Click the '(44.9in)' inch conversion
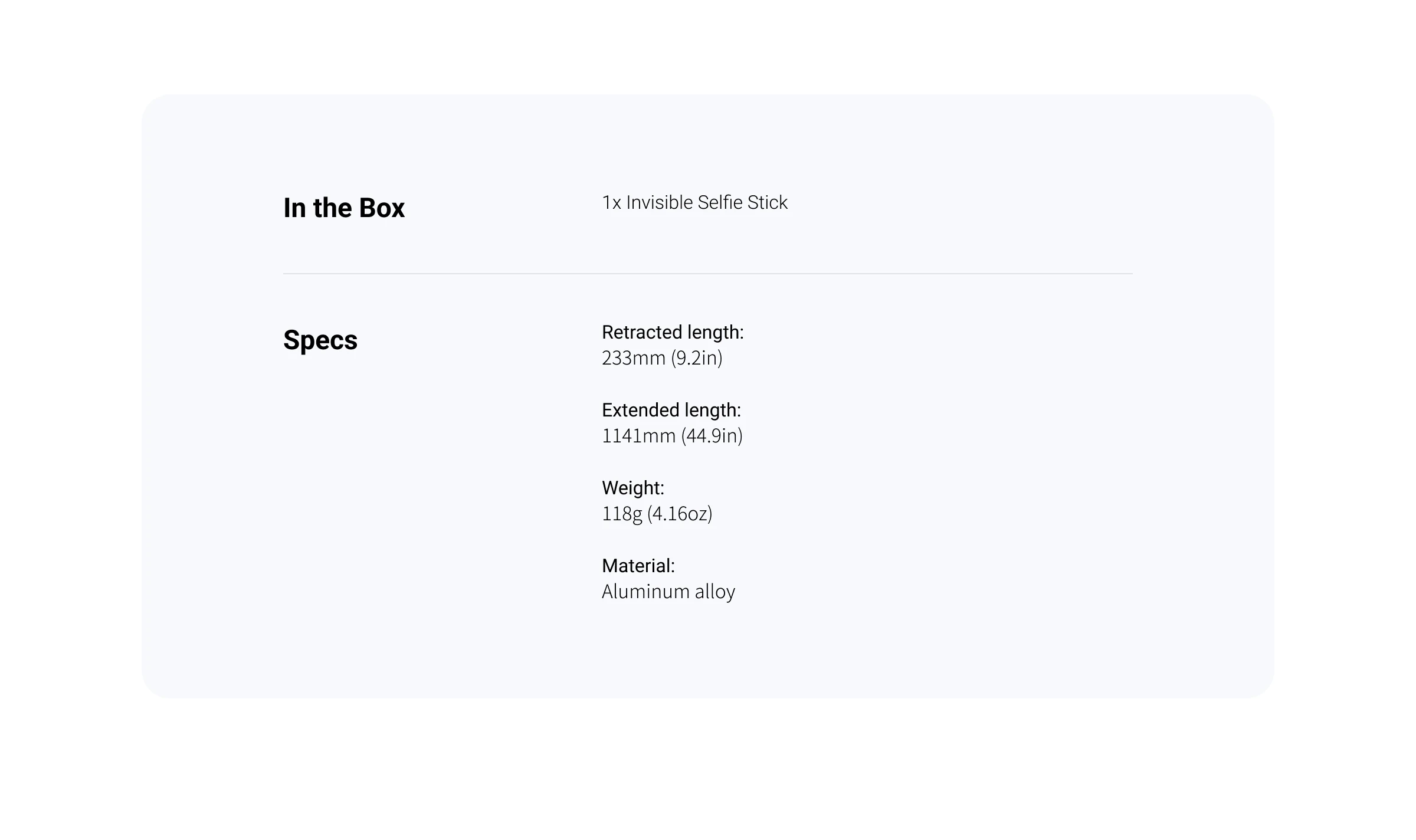This screenshot has height=840, width=1416. (x=712, y=436)
